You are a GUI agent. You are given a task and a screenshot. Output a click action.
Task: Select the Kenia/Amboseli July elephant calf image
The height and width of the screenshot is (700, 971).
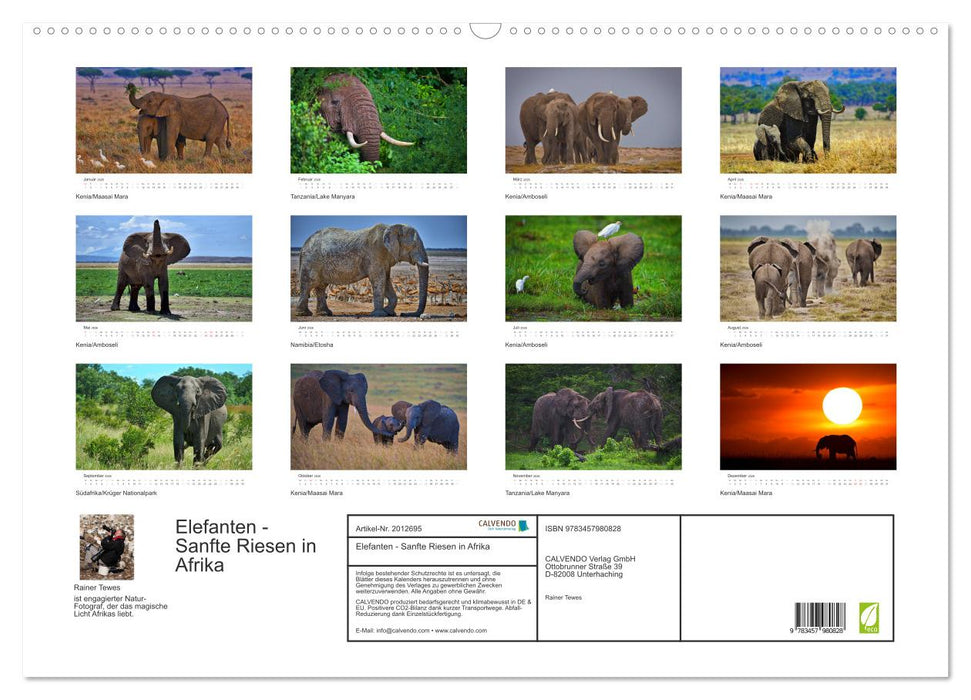[x=592, y=267]
